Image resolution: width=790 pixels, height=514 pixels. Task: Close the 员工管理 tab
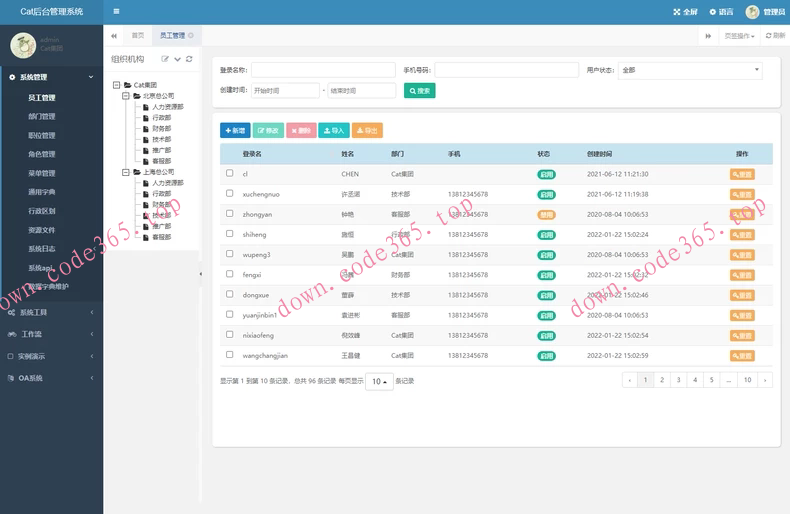tap(191, 35)
